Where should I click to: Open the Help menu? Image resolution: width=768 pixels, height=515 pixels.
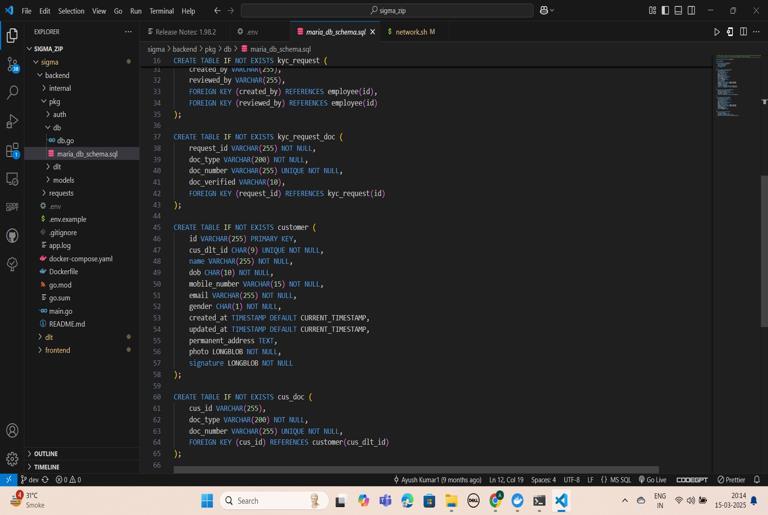[x=189, y=11]
